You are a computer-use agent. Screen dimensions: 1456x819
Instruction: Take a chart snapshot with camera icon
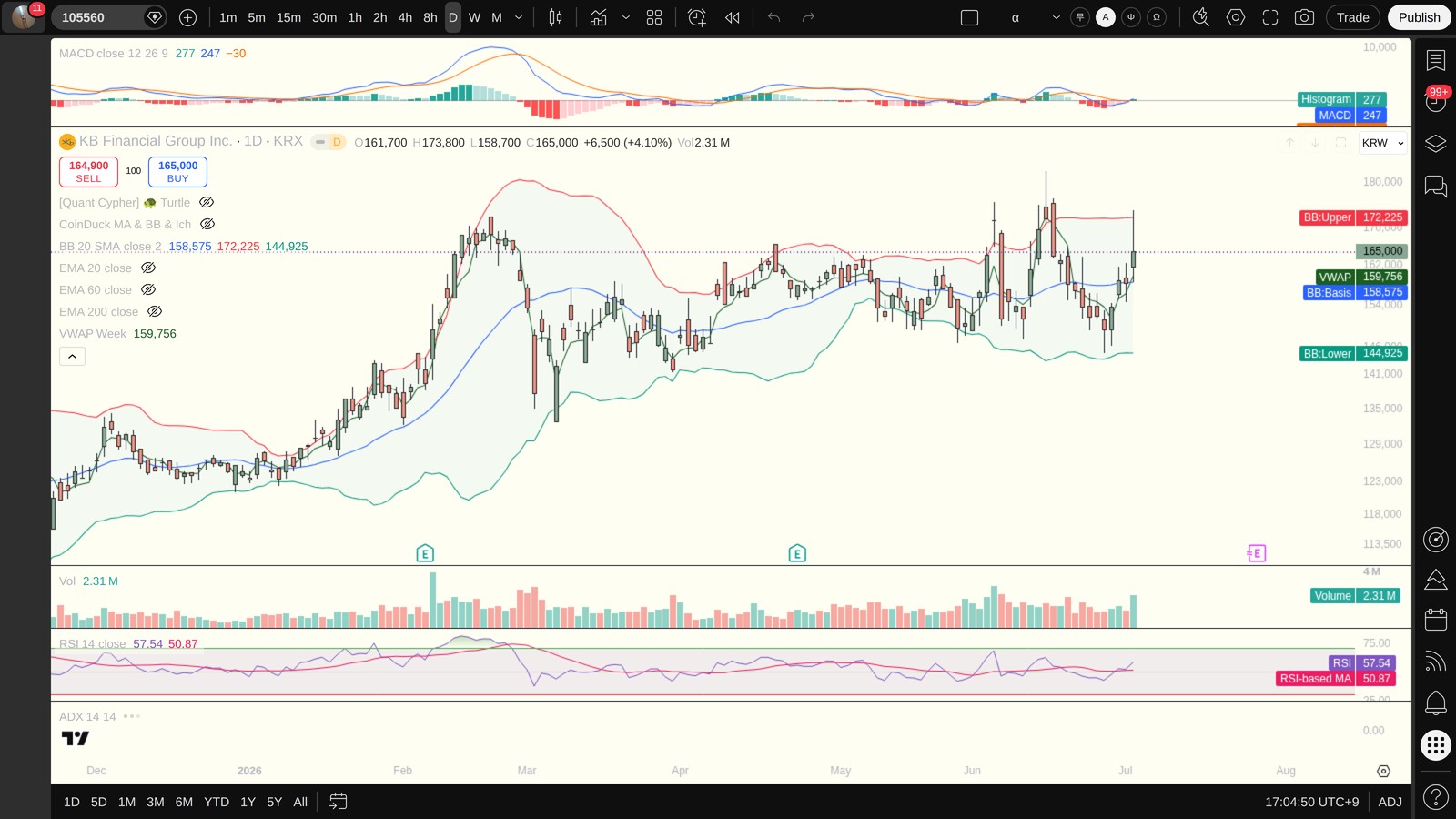tap(1304, 17)
